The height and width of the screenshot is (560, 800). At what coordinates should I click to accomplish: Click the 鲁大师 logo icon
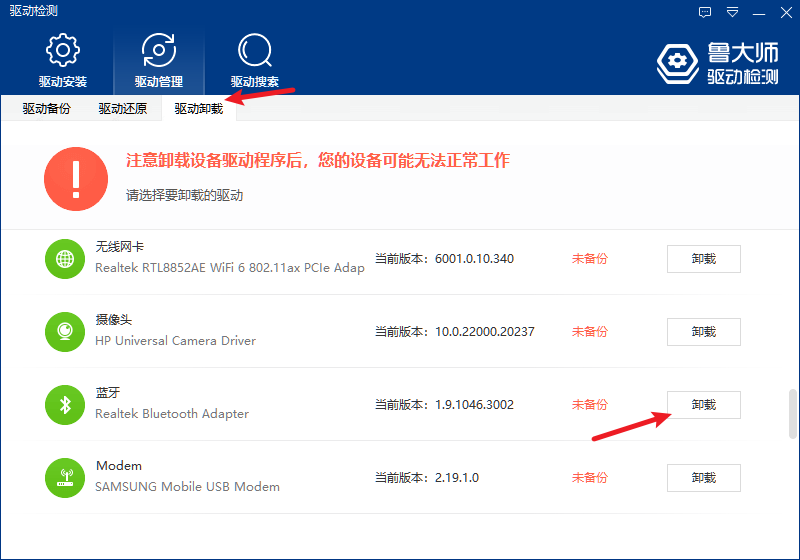click(678, 63)
